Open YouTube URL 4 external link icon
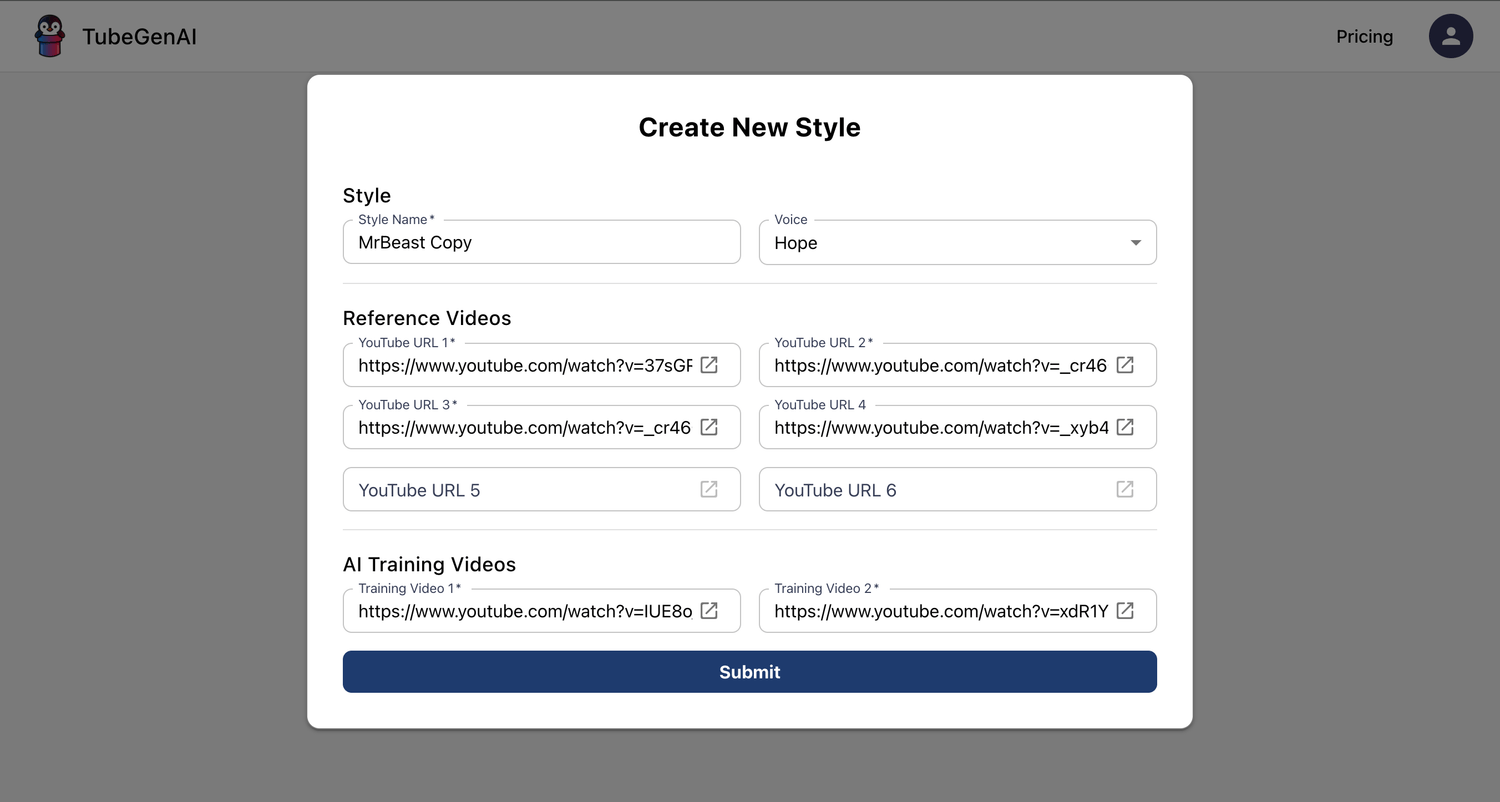The height and width of the screenshot is (802, 1500). point(1125,427)
